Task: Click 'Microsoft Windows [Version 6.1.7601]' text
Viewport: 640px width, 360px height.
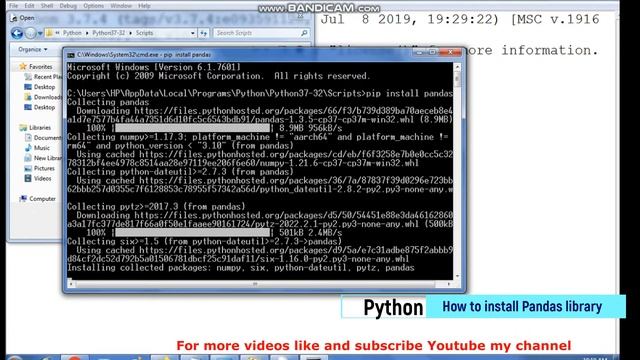Action: 154,67
